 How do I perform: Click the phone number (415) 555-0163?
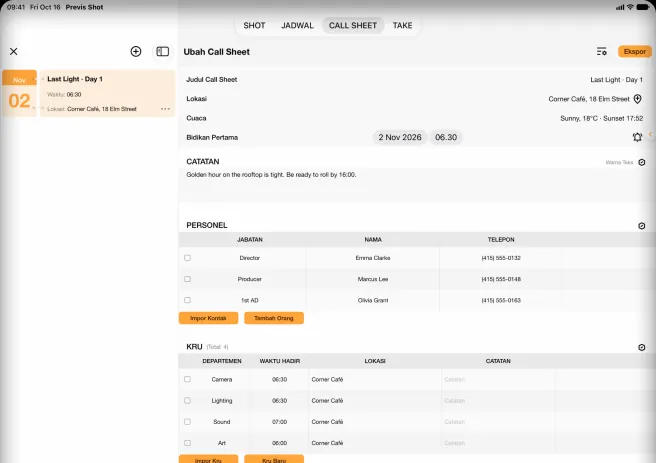(501, 300)
